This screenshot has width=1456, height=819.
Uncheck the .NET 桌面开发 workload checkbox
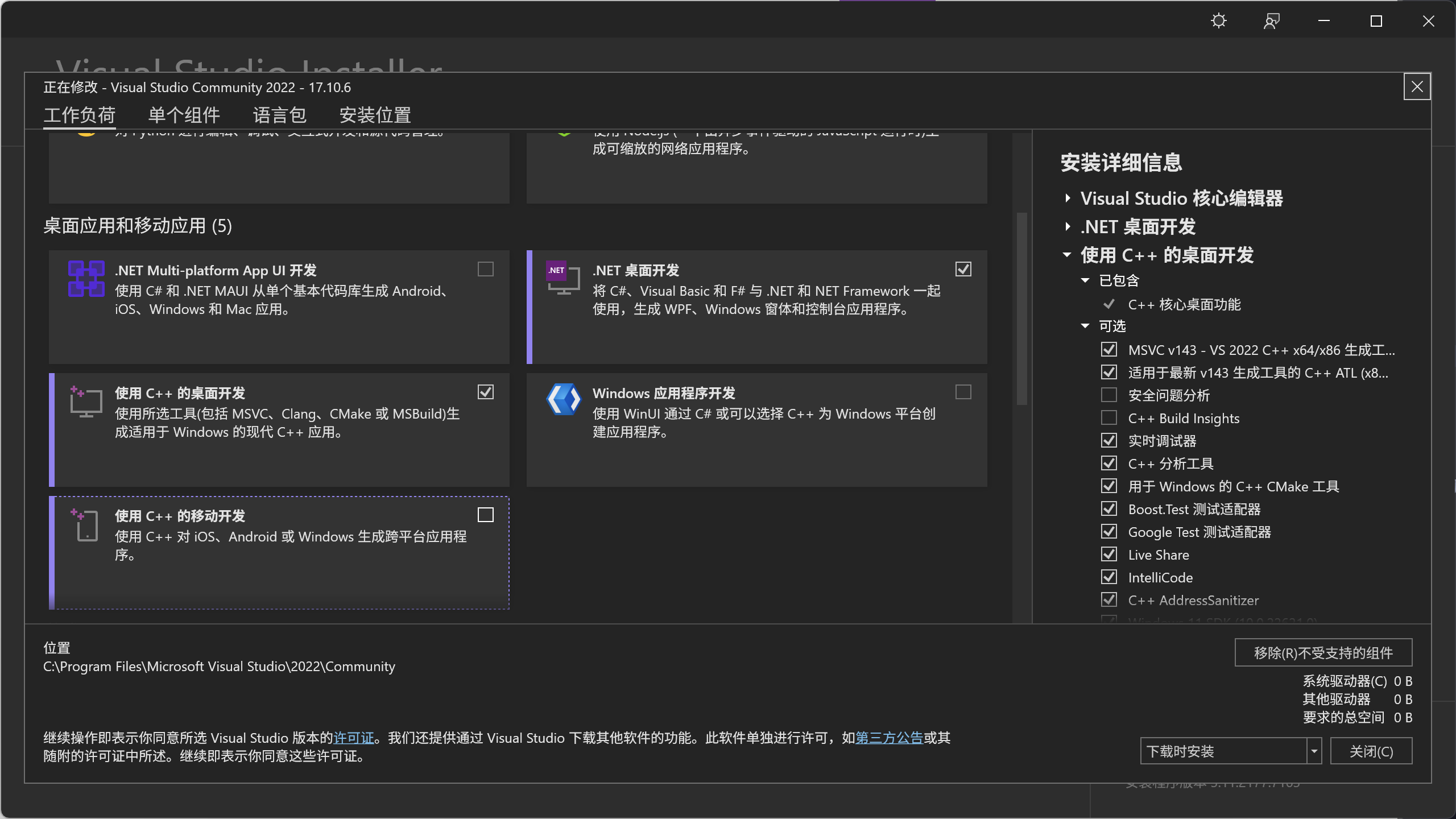pyautogui.click(x=963, y=269)
